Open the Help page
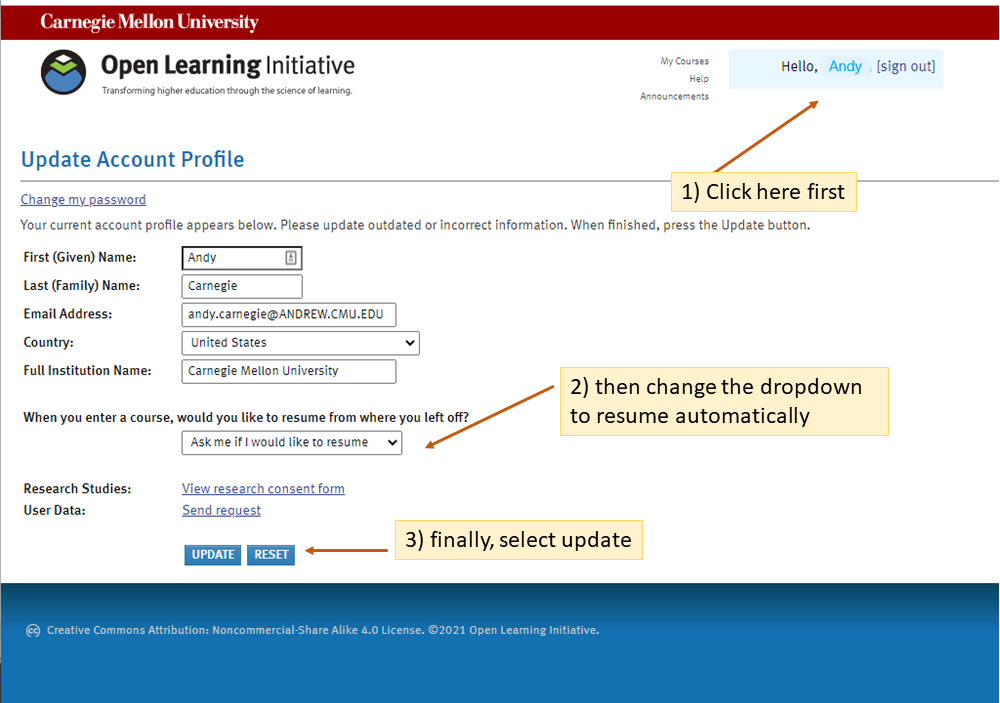The height and width of the screenshot is (703, 1000). pyautogui.click(x=699, y=78)
